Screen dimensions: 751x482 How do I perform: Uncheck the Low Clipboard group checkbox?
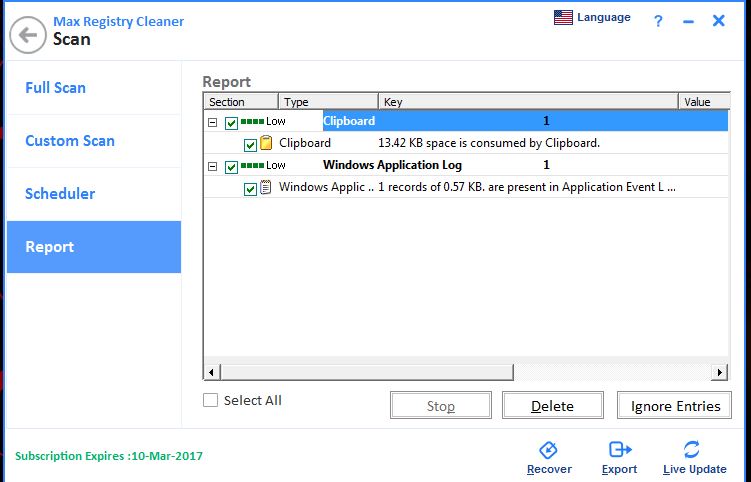point(231,123)
